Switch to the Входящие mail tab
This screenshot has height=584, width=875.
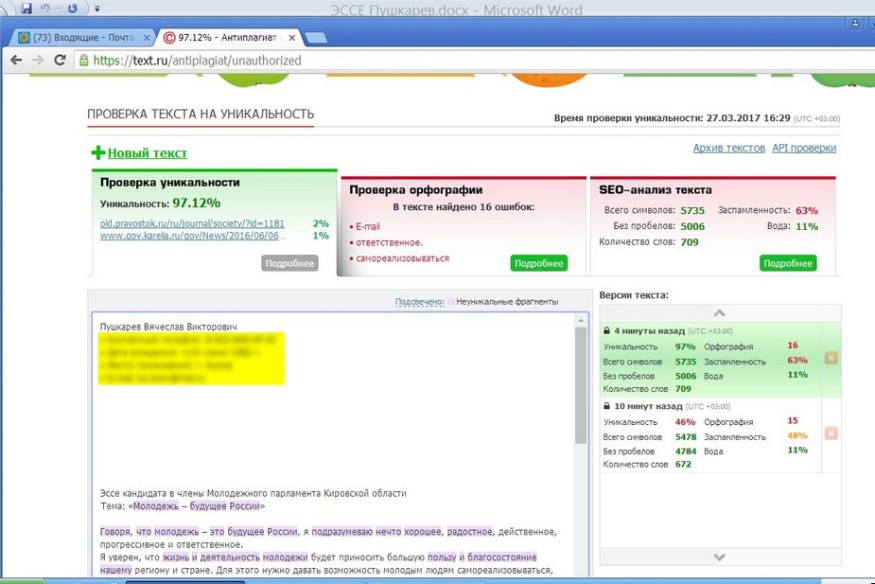pos(82,38)
